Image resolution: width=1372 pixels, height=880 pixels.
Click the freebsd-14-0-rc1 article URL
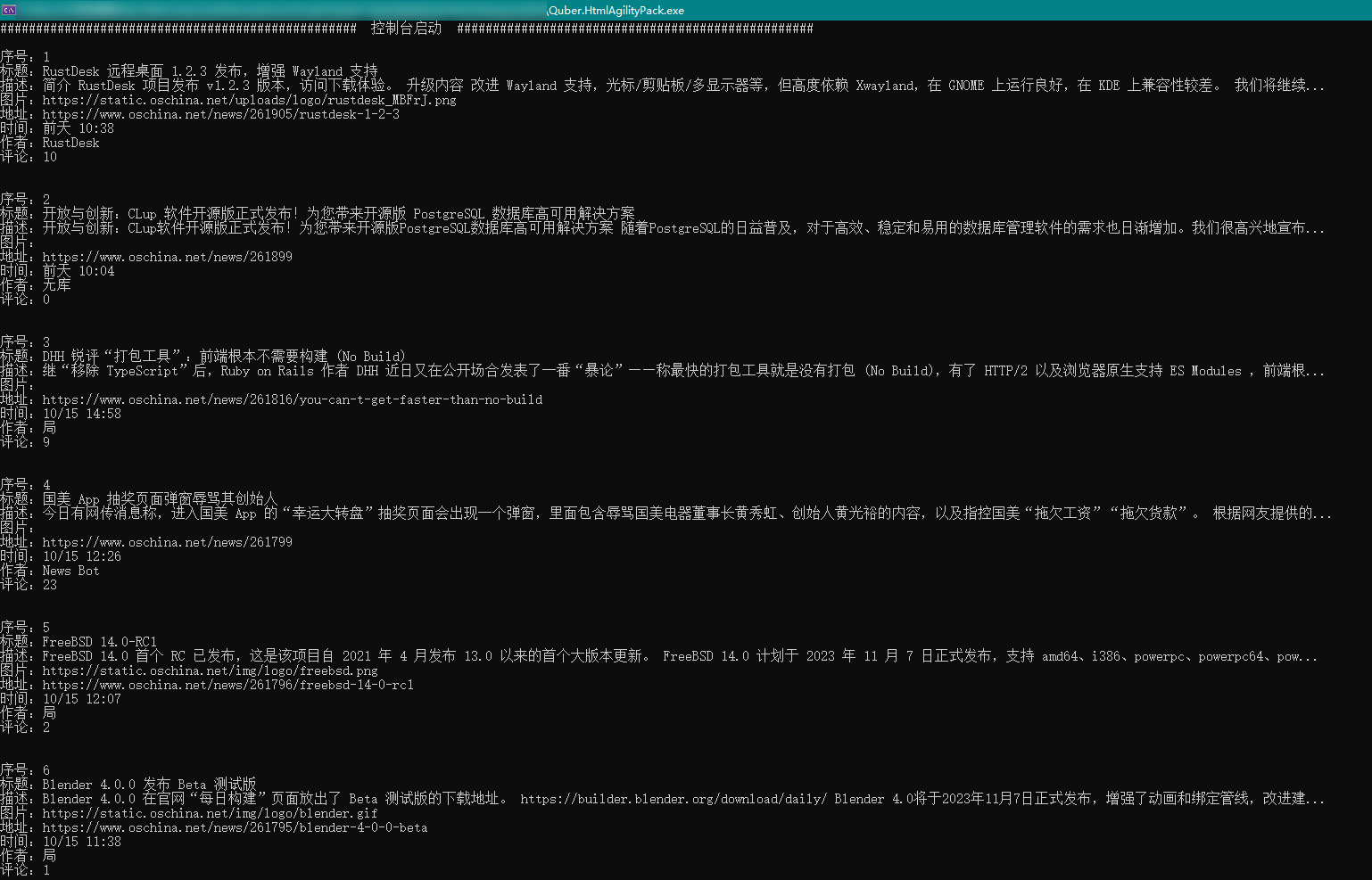[228, 685]
